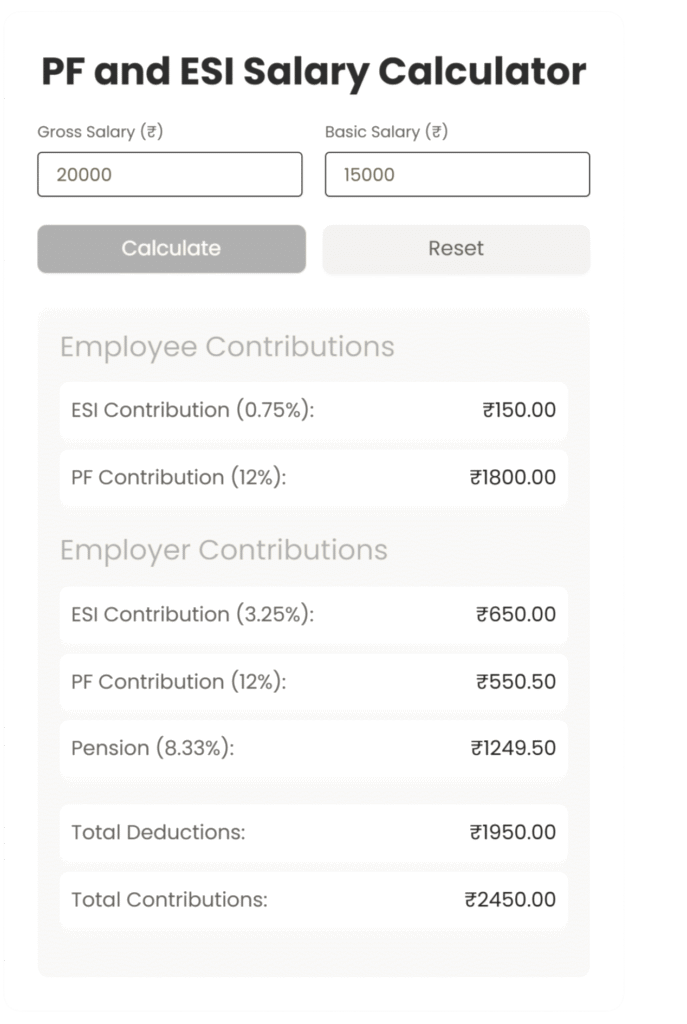Click the Total Contributions row
This screenshot has height=1024, width=687.
313,900
